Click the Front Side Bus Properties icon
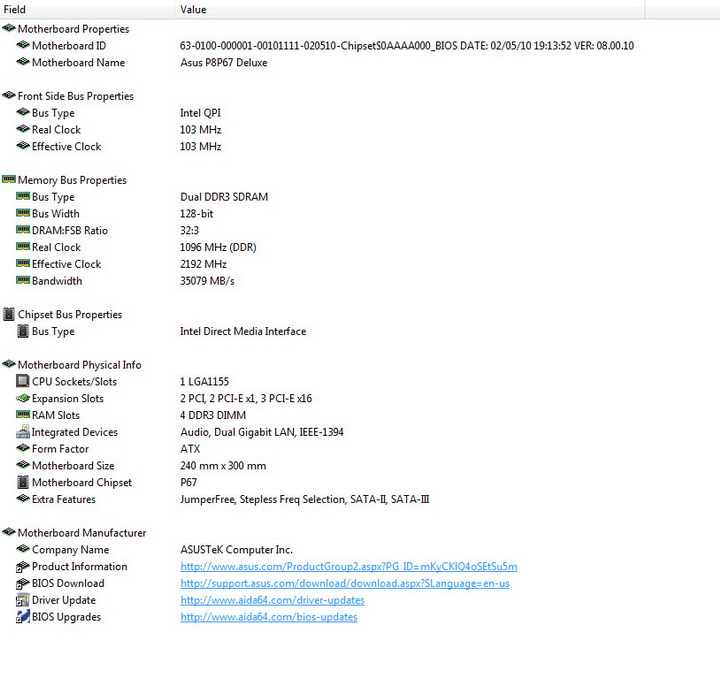 coord(9,96)
